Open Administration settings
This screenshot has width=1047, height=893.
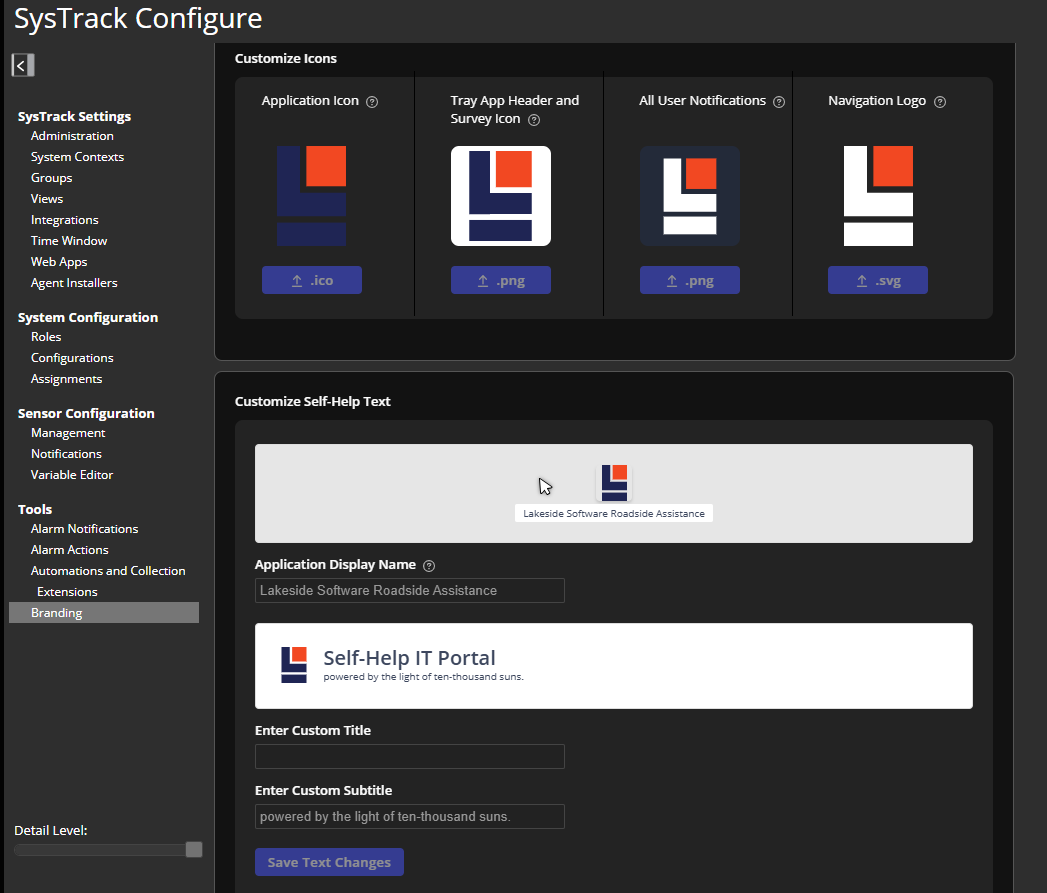click(x=72, y=136)
